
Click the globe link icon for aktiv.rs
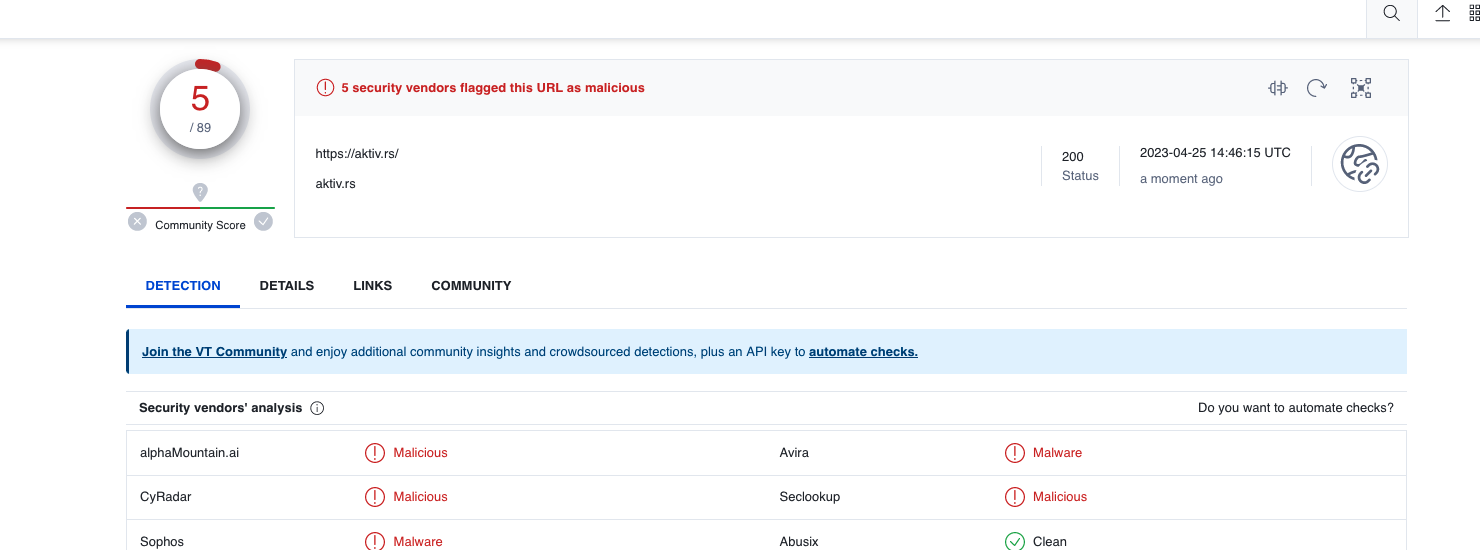1360,164
